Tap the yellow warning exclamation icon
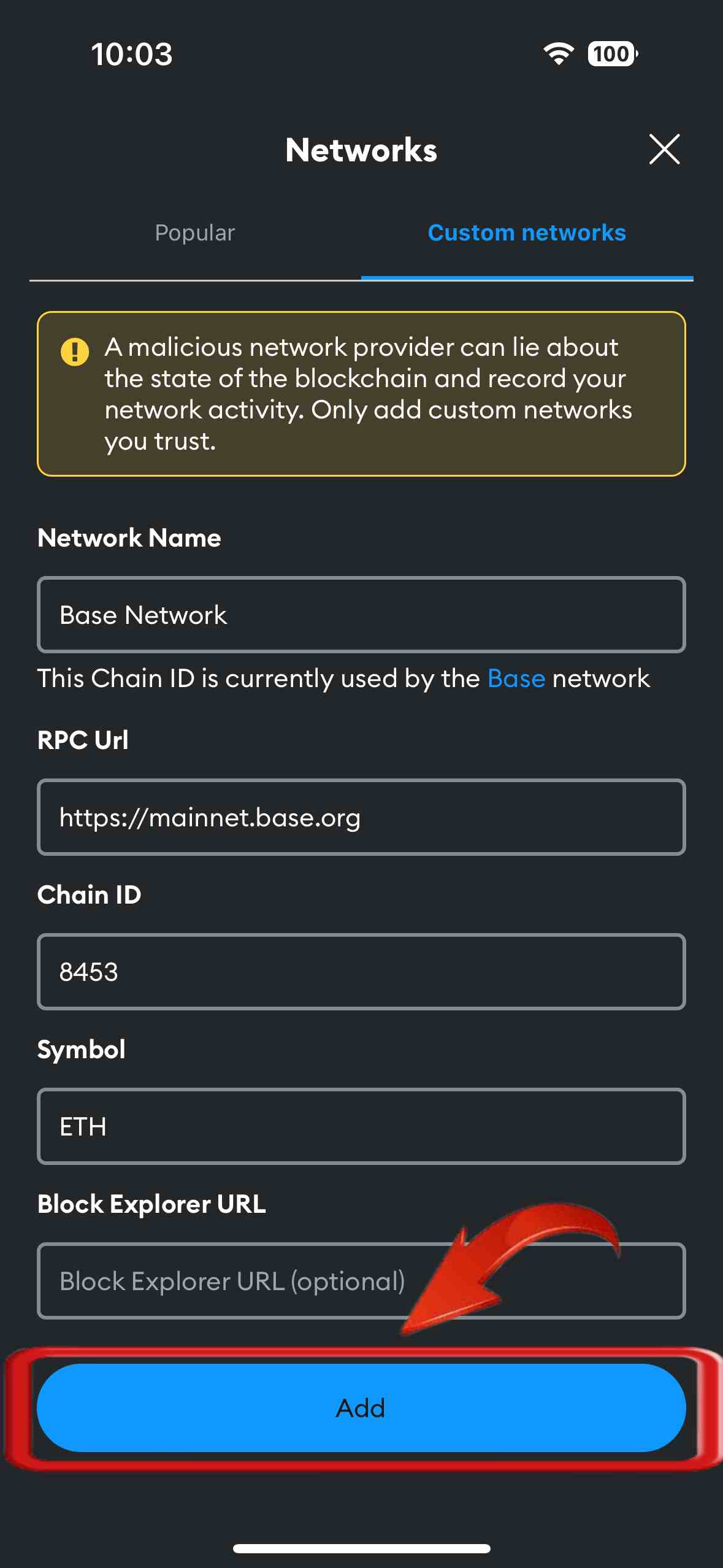Image resolution: width=723 pixels, height=1568 pixels. pos(75,352)
